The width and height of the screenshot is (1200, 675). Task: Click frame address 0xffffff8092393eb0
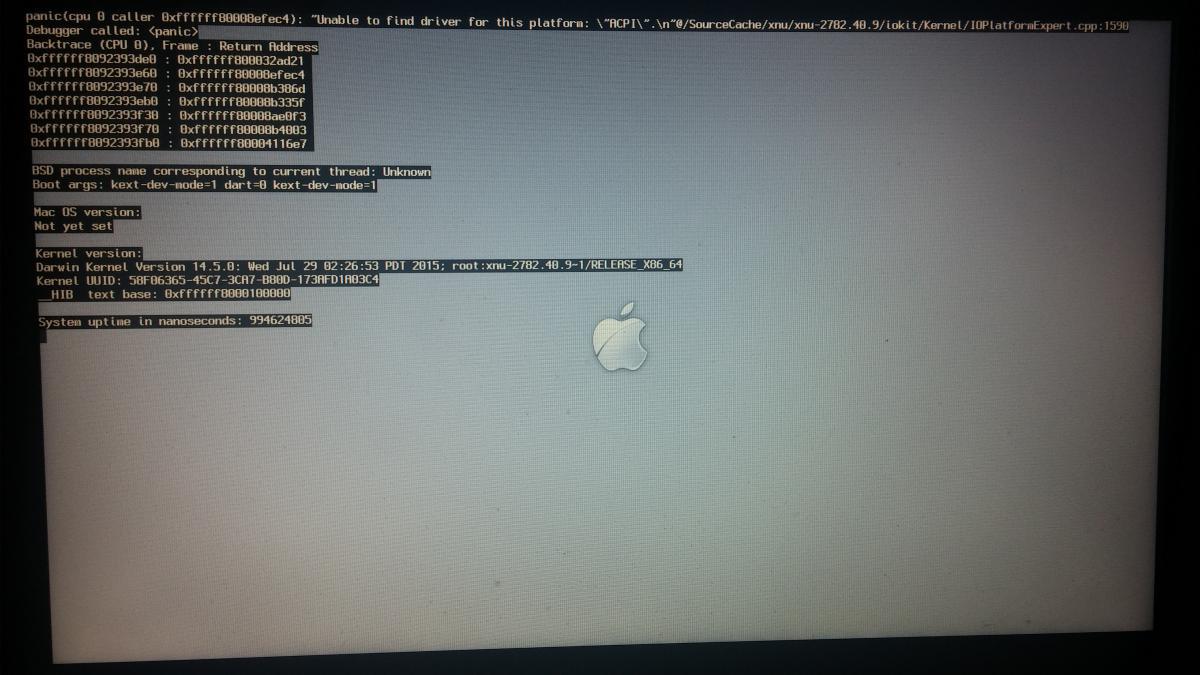(93, 102)
